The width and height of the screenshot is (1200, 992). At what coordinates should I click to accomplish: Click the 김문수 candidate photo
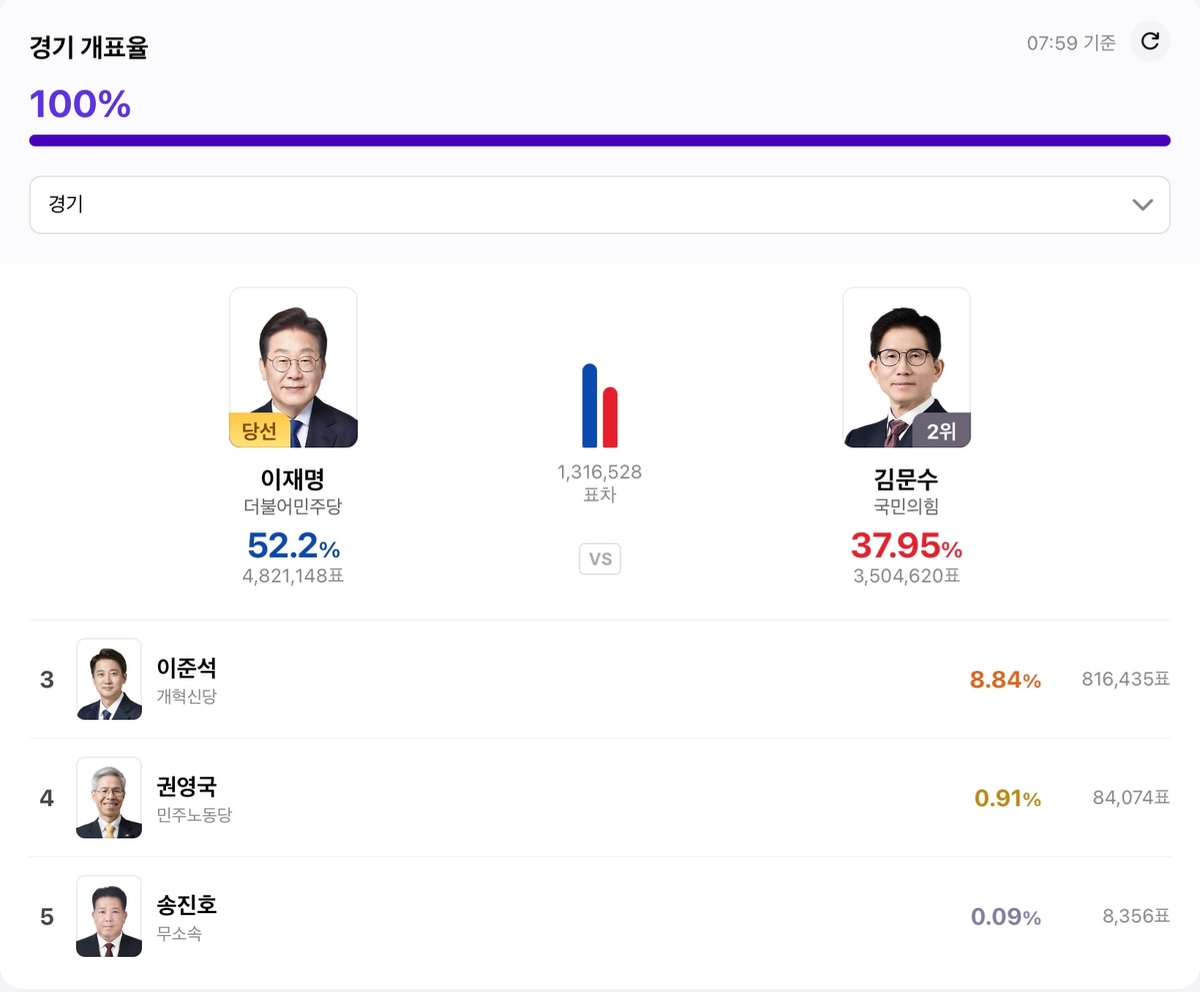click(x=906, y=366)
